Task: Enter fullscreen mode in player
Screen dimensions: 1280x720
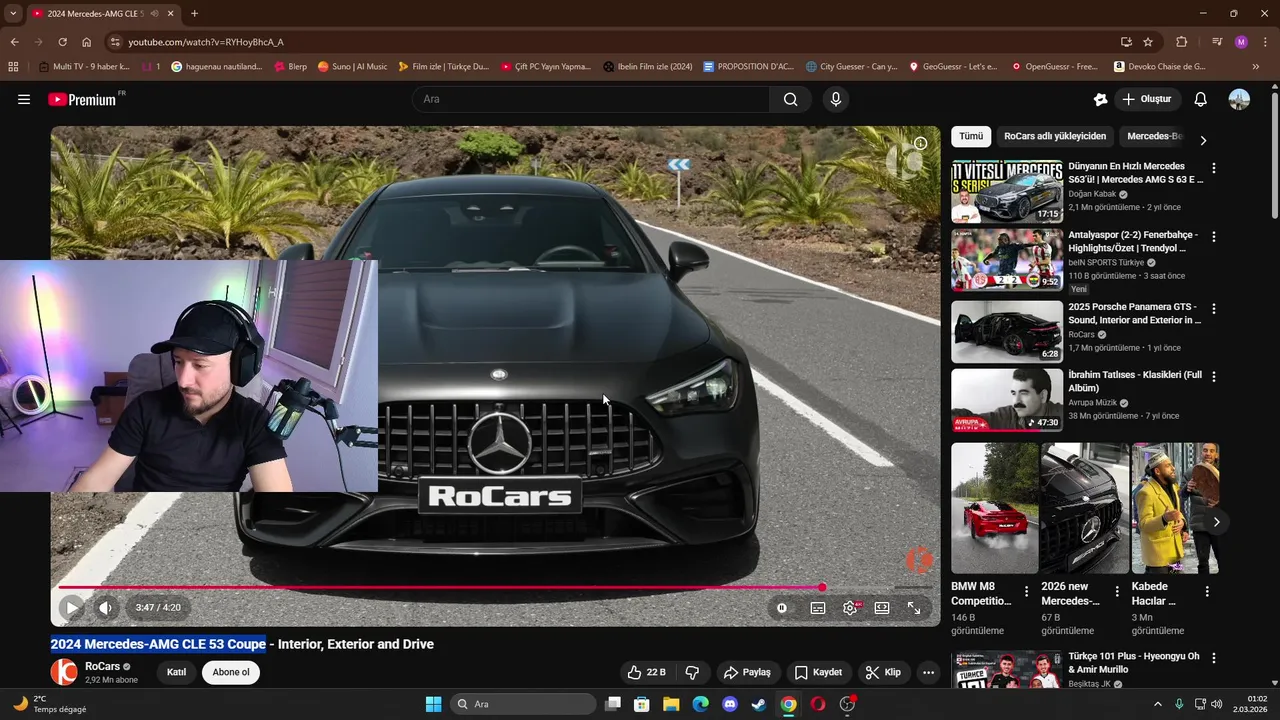Action: pyautogui.click(x=914, y=607)
